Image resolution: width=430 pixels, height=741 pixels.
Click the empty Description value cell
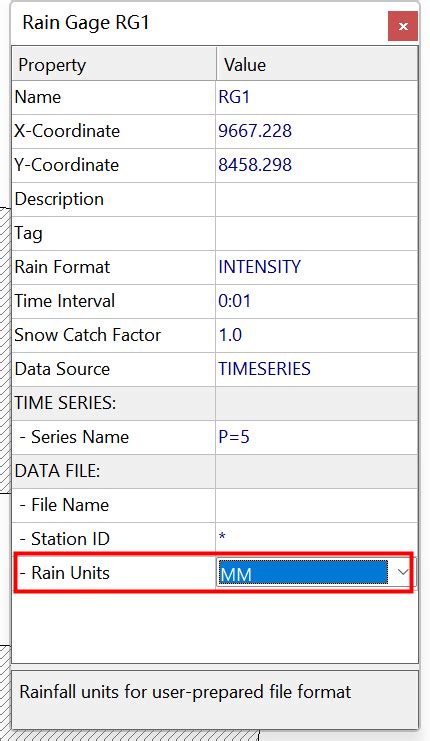[317, 199]
